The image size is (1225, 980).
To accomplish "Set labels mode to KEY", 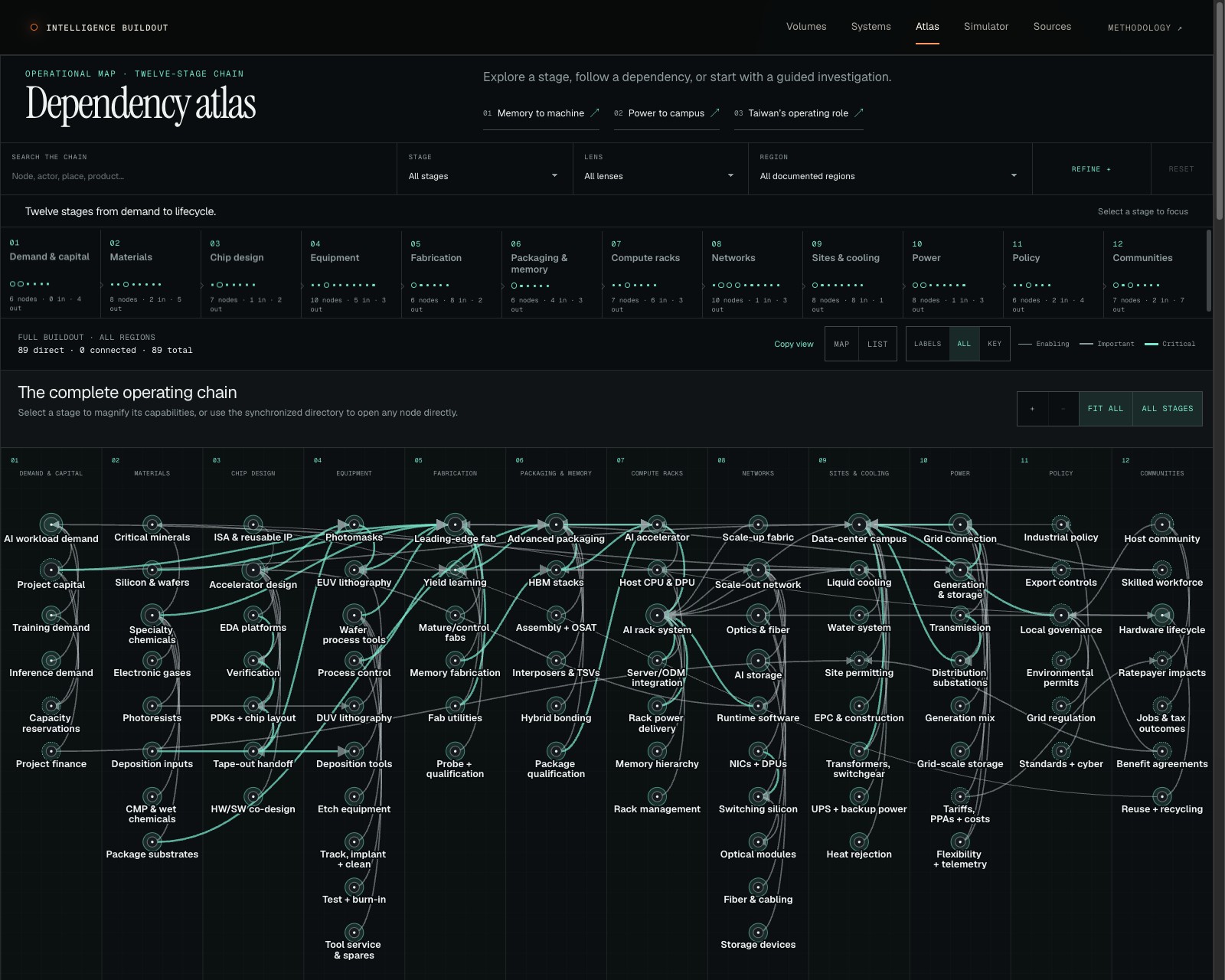I will tap(995, 344).
